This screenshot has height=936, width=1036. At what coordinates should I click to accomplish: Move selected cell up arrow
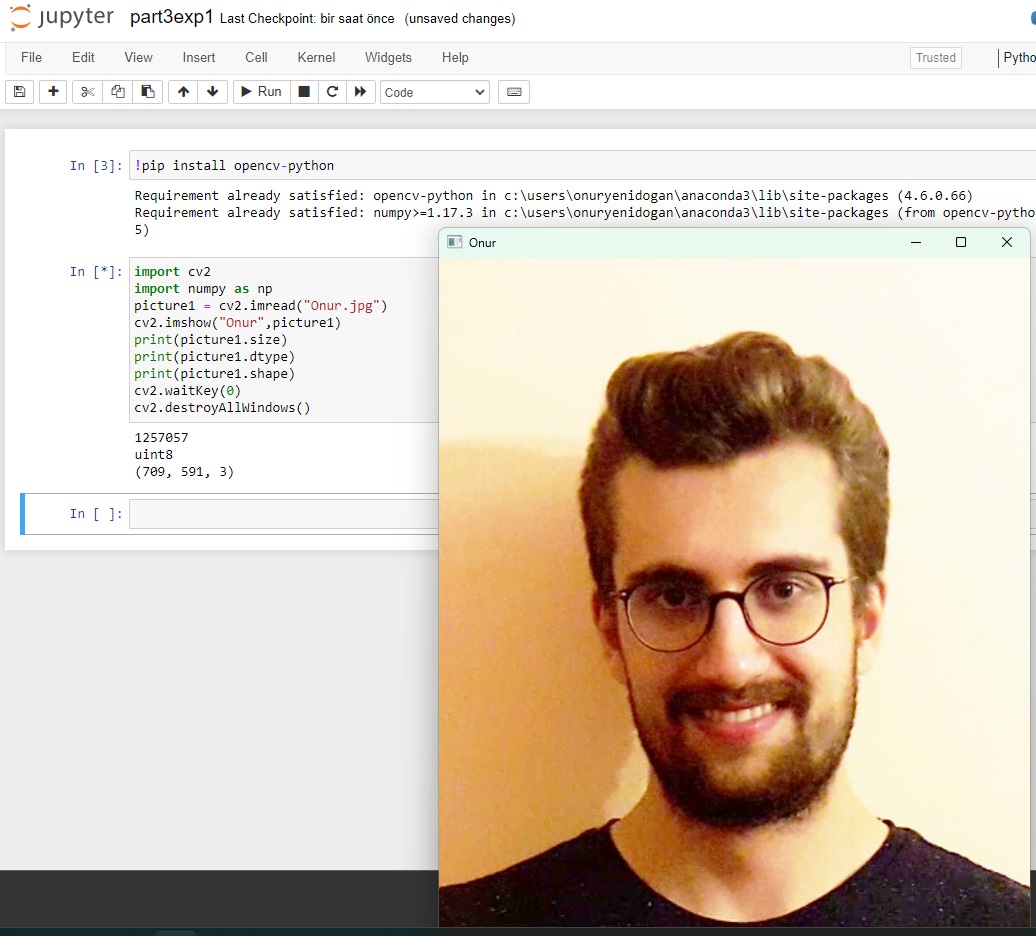[183, 92]
